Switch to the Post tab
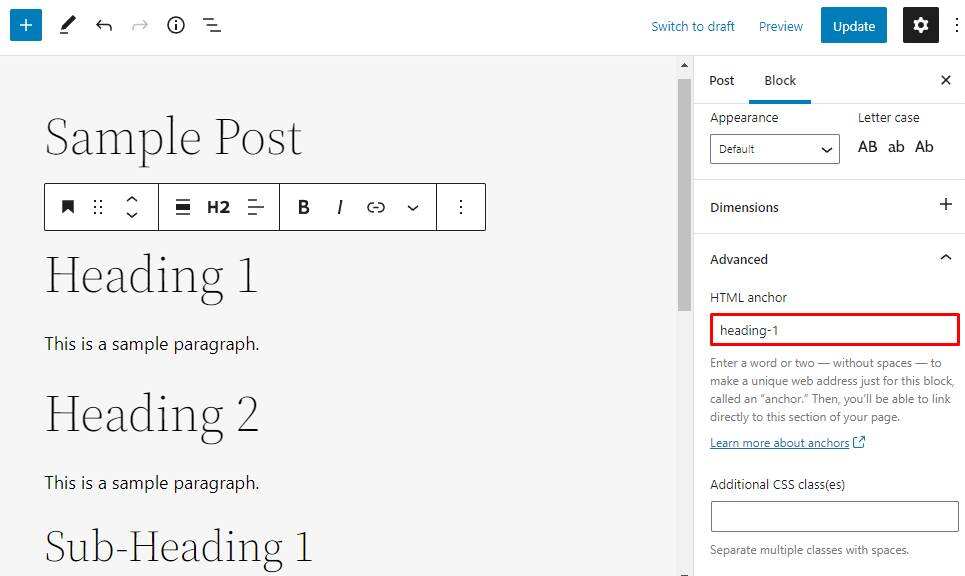The image size is (965, 576). tap(721, 81)
